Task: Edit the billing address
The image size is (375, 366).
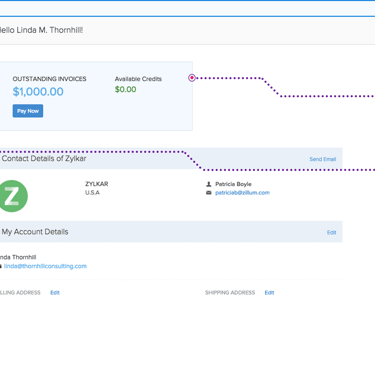Action: point(55,293)
